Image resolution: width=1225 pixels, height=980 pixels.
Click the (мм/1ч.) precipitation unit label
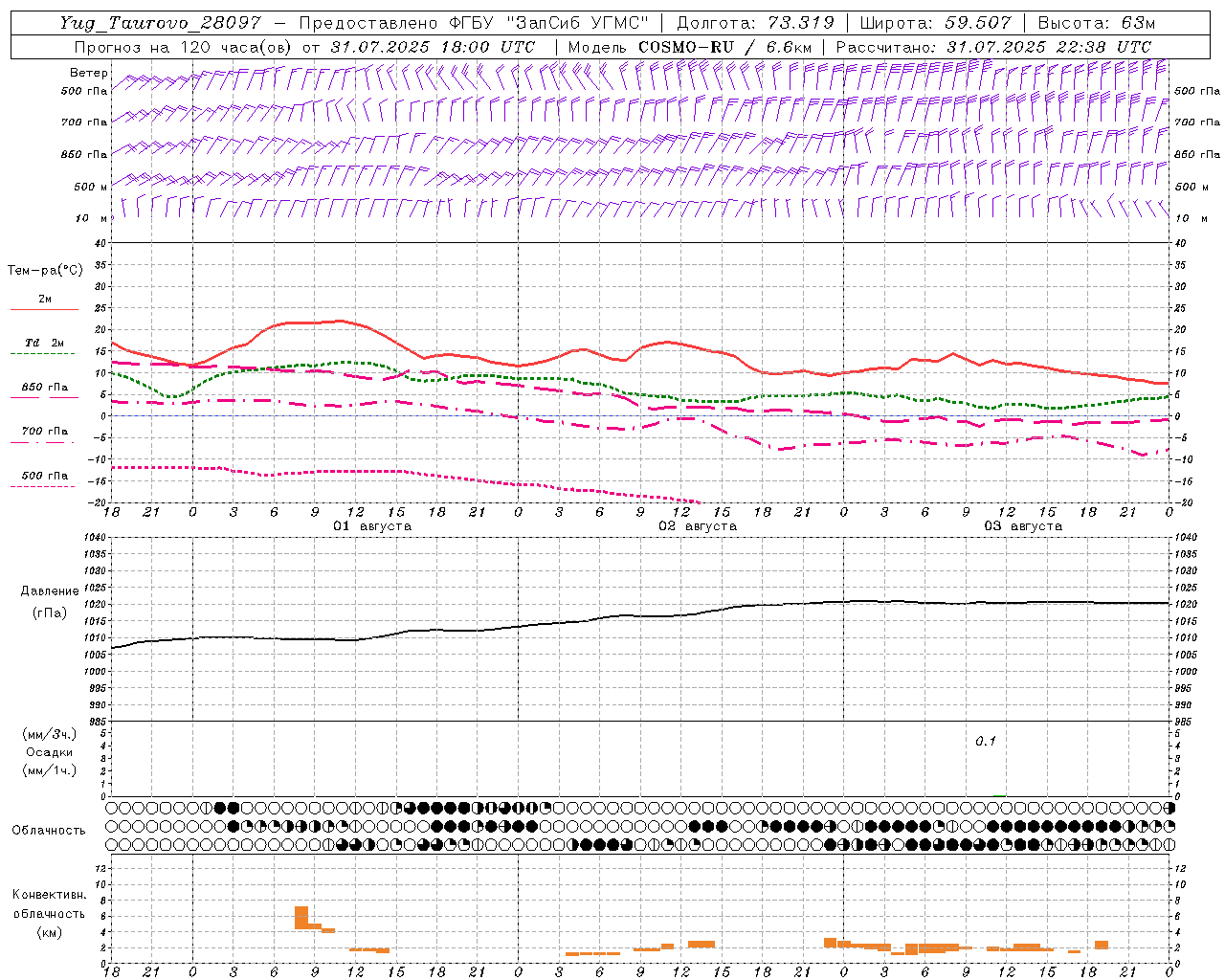[x=49, y=770]
